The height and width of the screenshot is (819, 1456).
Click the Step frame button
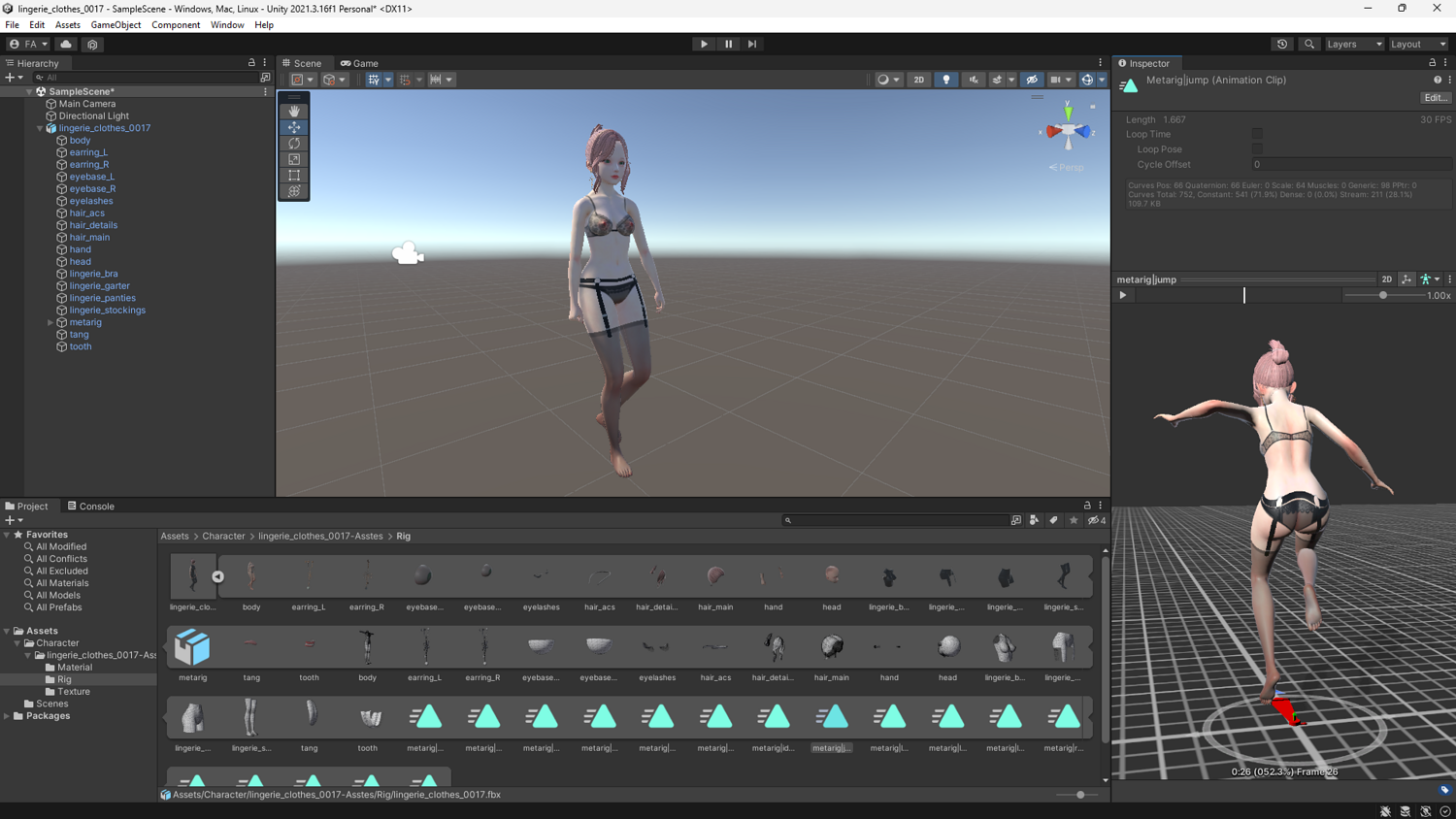point(752,44)
